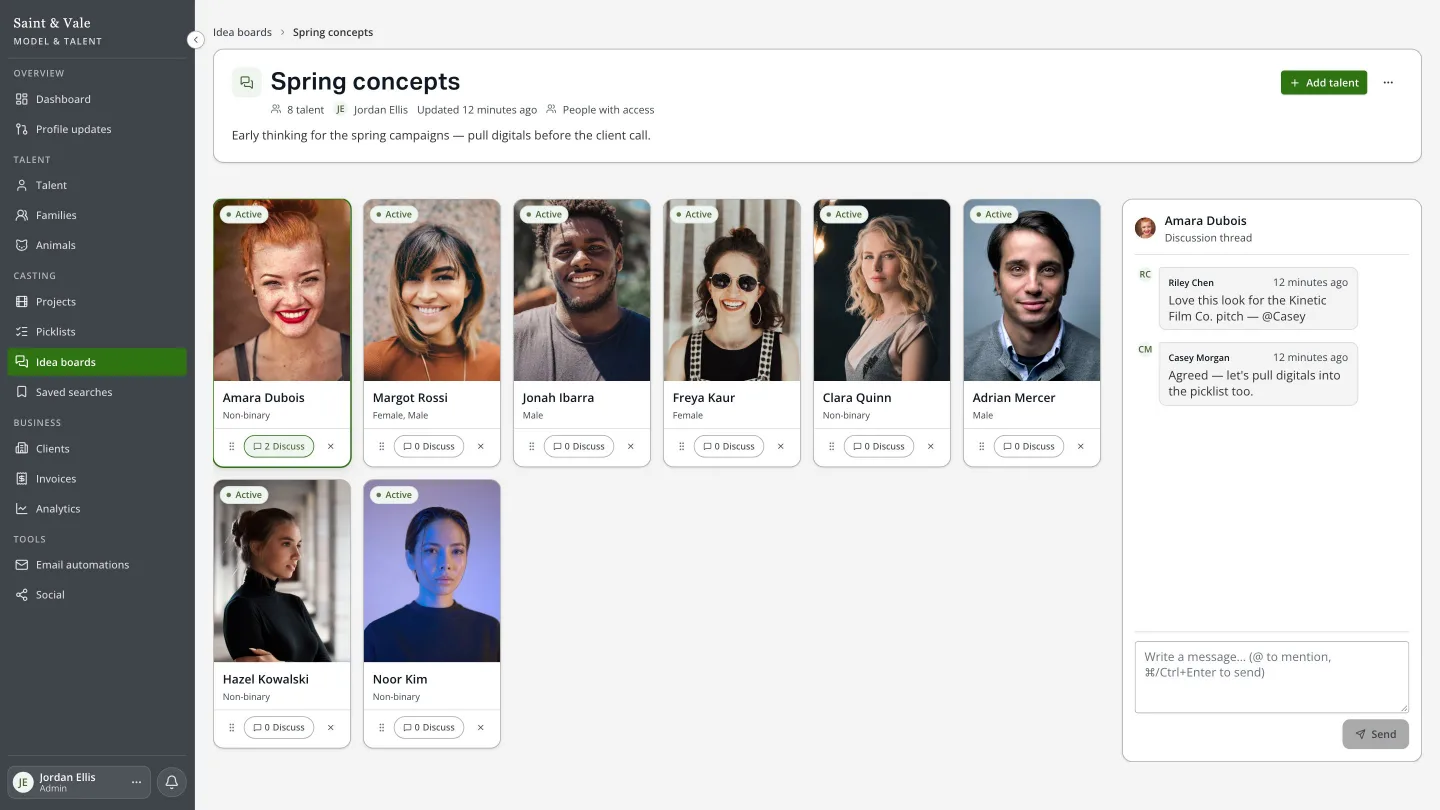Click the Add talent button
Image resolution: width=1440 pixels, height=810 pixels.
(1324, 83)
